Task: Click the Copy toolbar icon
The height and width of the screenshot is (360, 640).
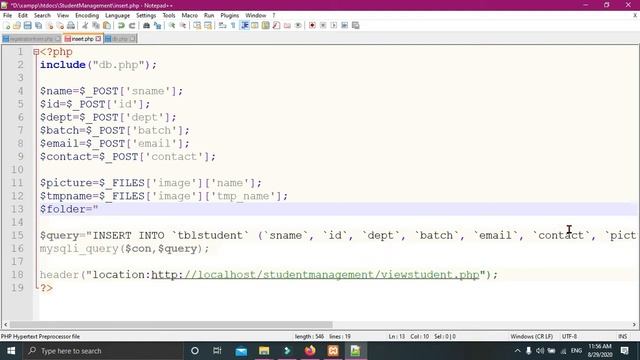Action: click(96, 25)
